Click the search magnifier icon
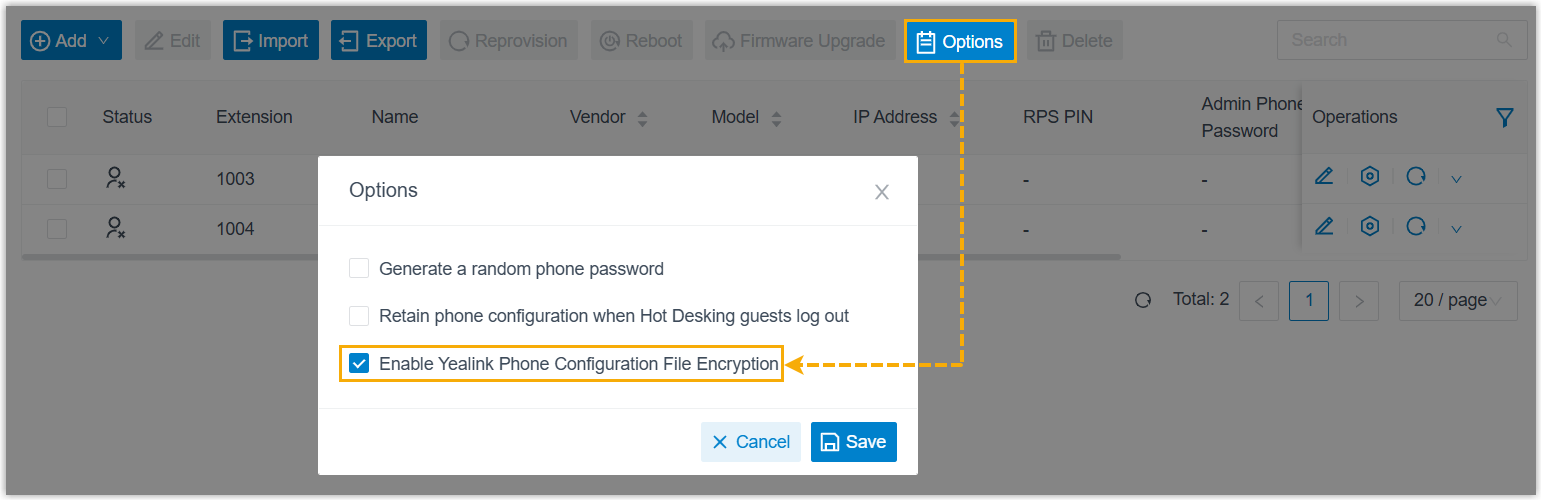 [1504, 40]
